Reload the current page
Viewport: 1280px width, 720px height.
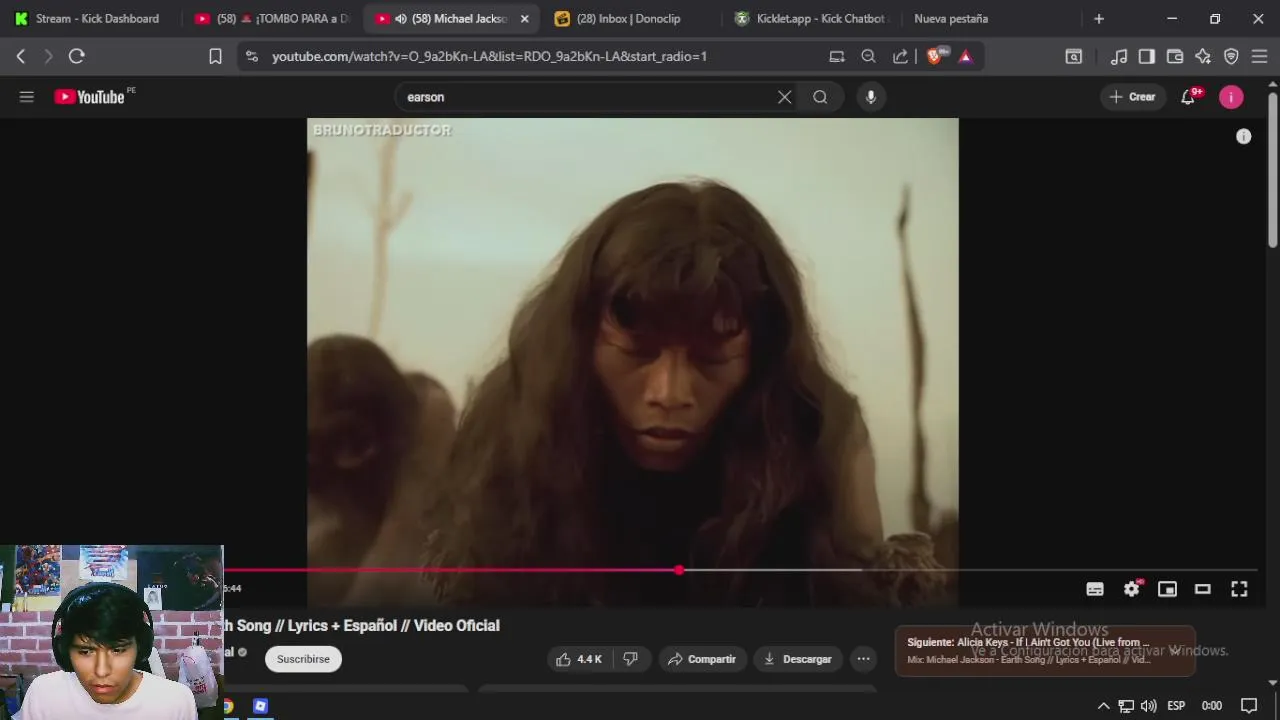tap(76, 56)
